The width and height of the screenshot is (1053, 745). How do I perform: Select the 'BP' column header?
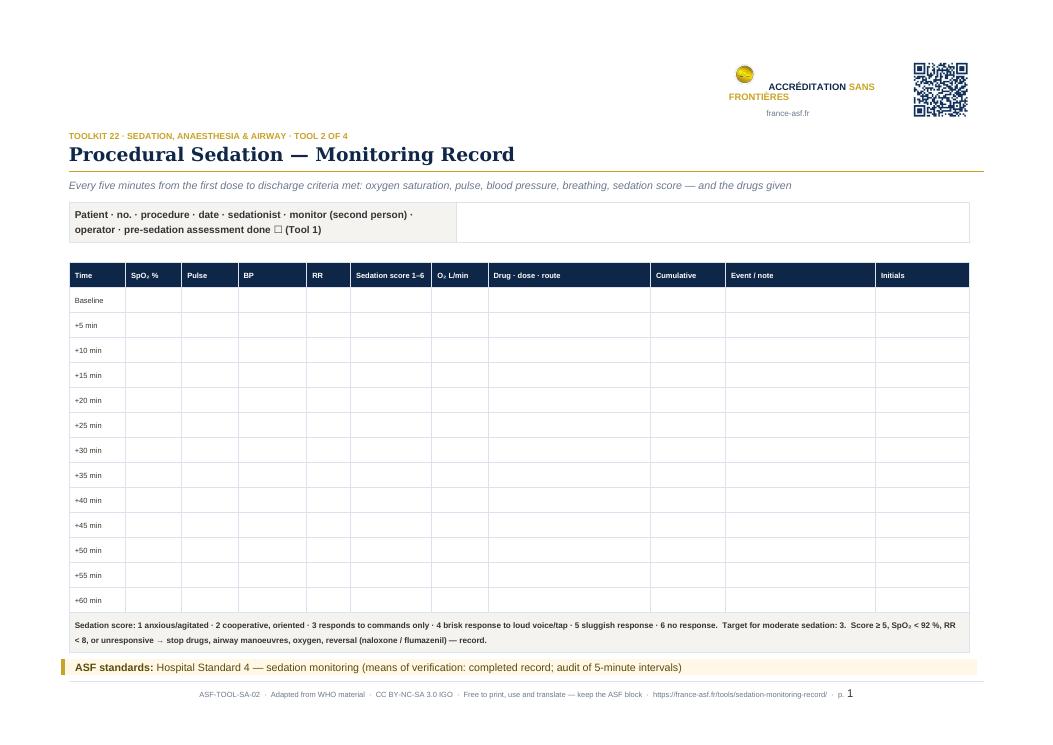[272, 275]
